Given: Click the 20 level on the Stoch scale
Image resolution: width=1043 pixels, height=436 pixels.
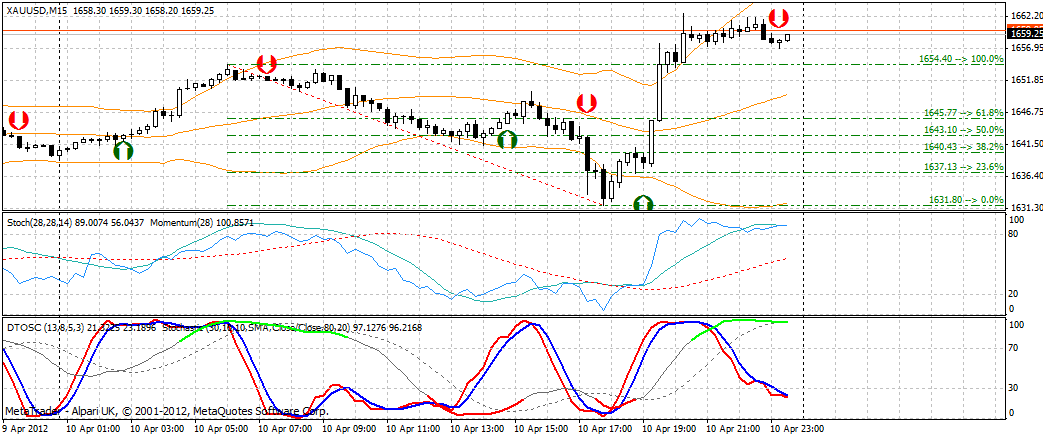Looking at the screenshot, I should 1014,294.
